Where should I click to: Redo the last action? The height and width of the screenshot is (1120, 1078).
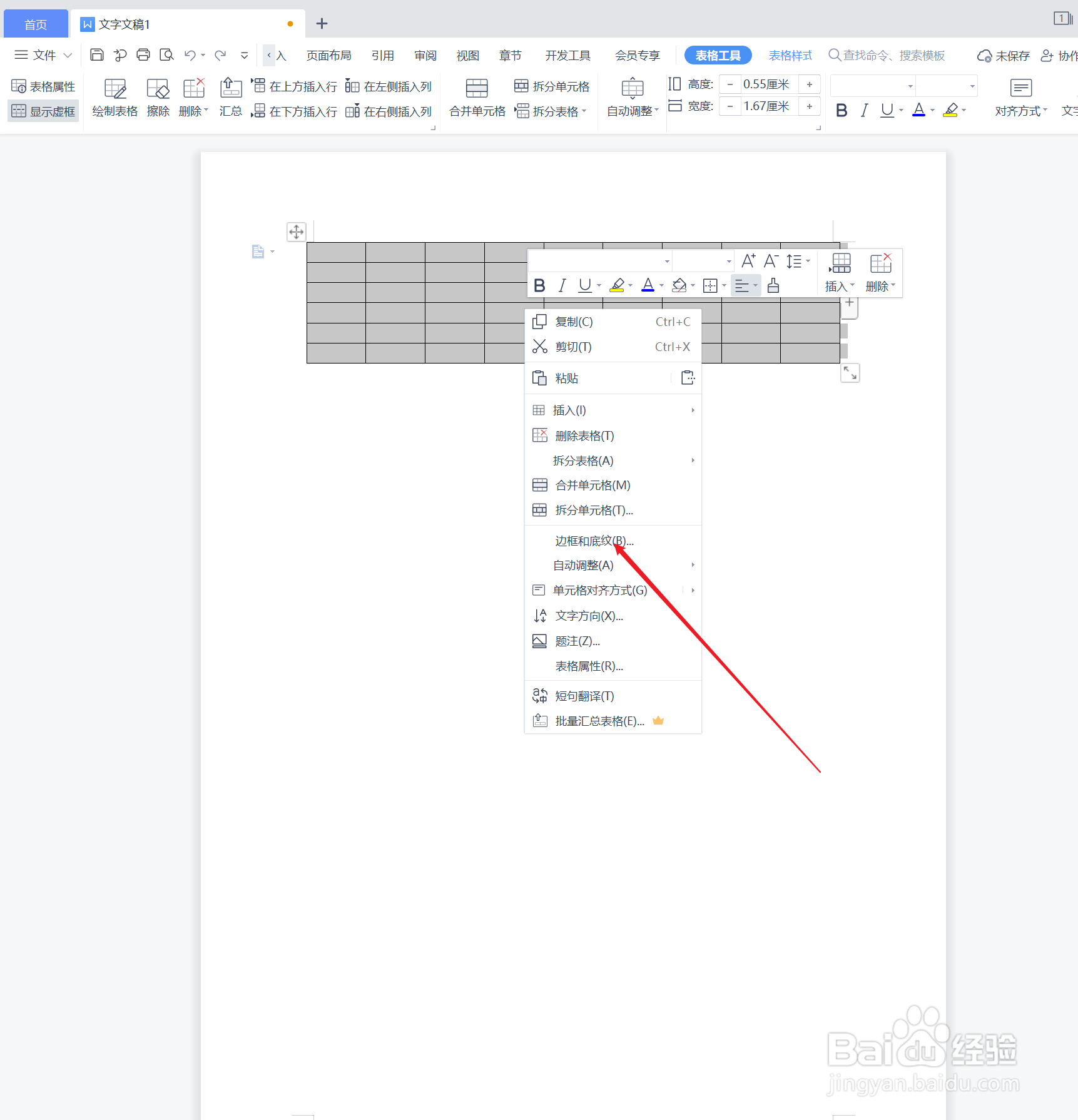pyautogui.click(x=220, y=55)
